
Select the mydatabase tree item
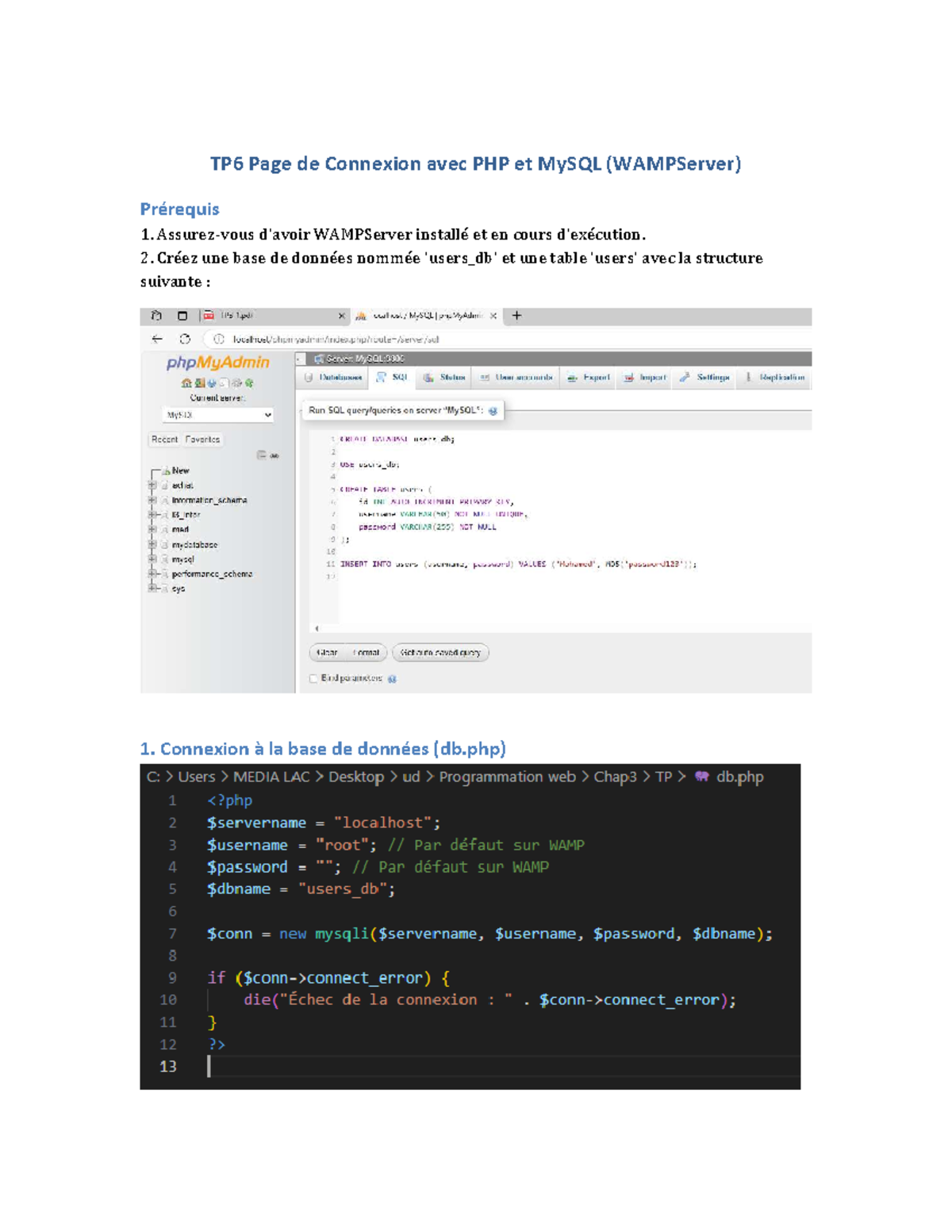194,545
